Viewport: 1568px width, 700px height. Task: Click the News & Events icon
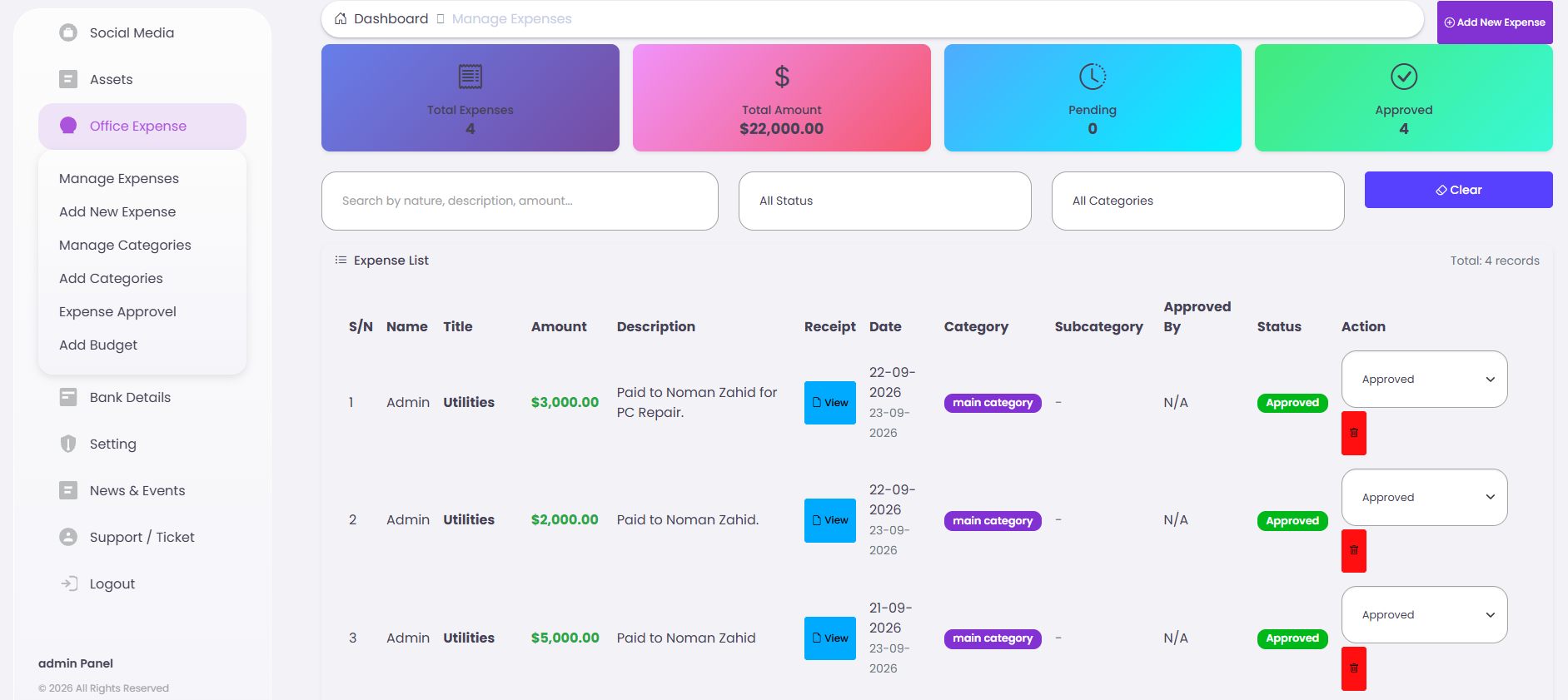tap(68, 490)
